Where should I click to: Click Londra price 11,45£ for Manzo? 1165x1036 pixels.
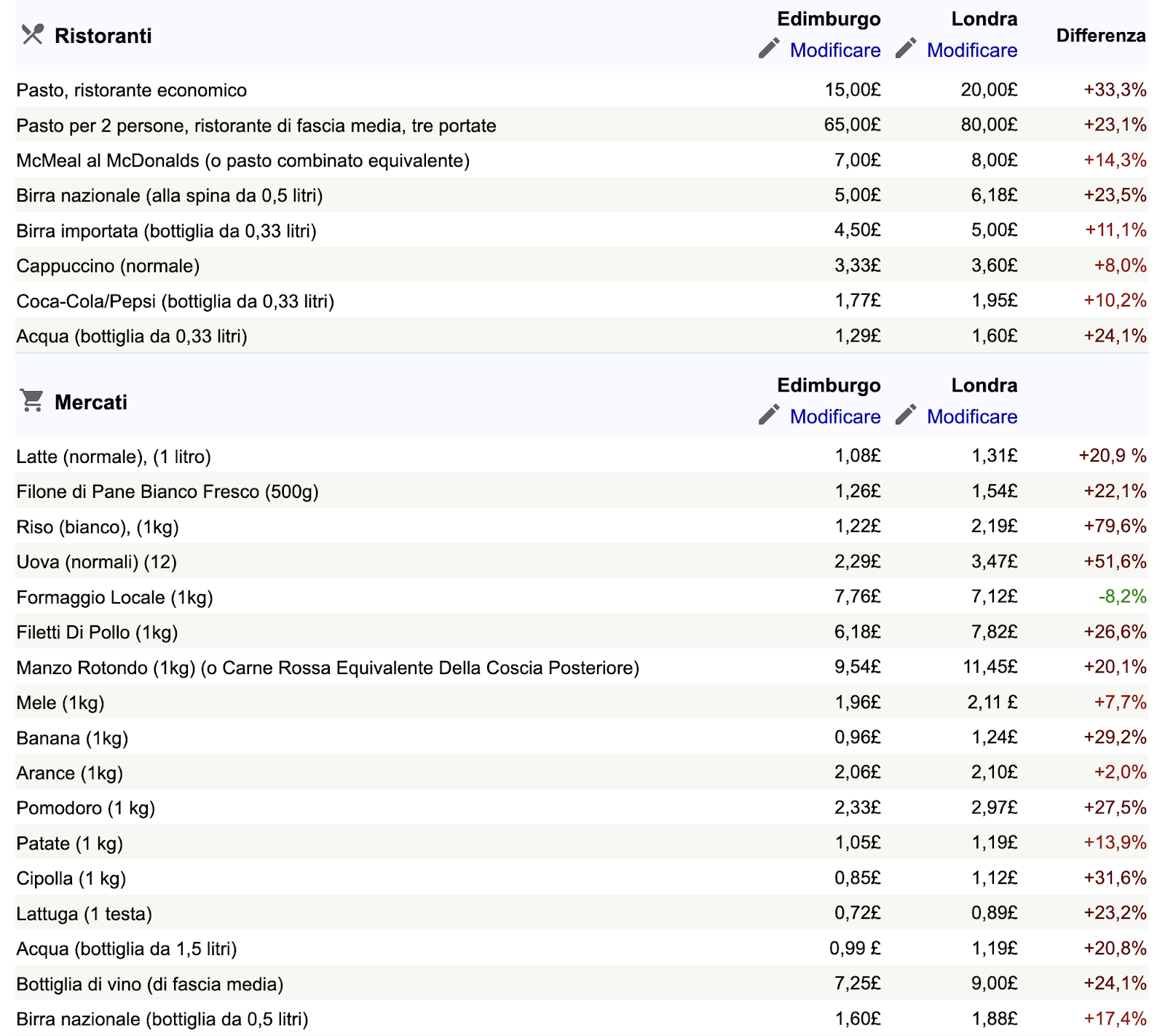[990, 668]
